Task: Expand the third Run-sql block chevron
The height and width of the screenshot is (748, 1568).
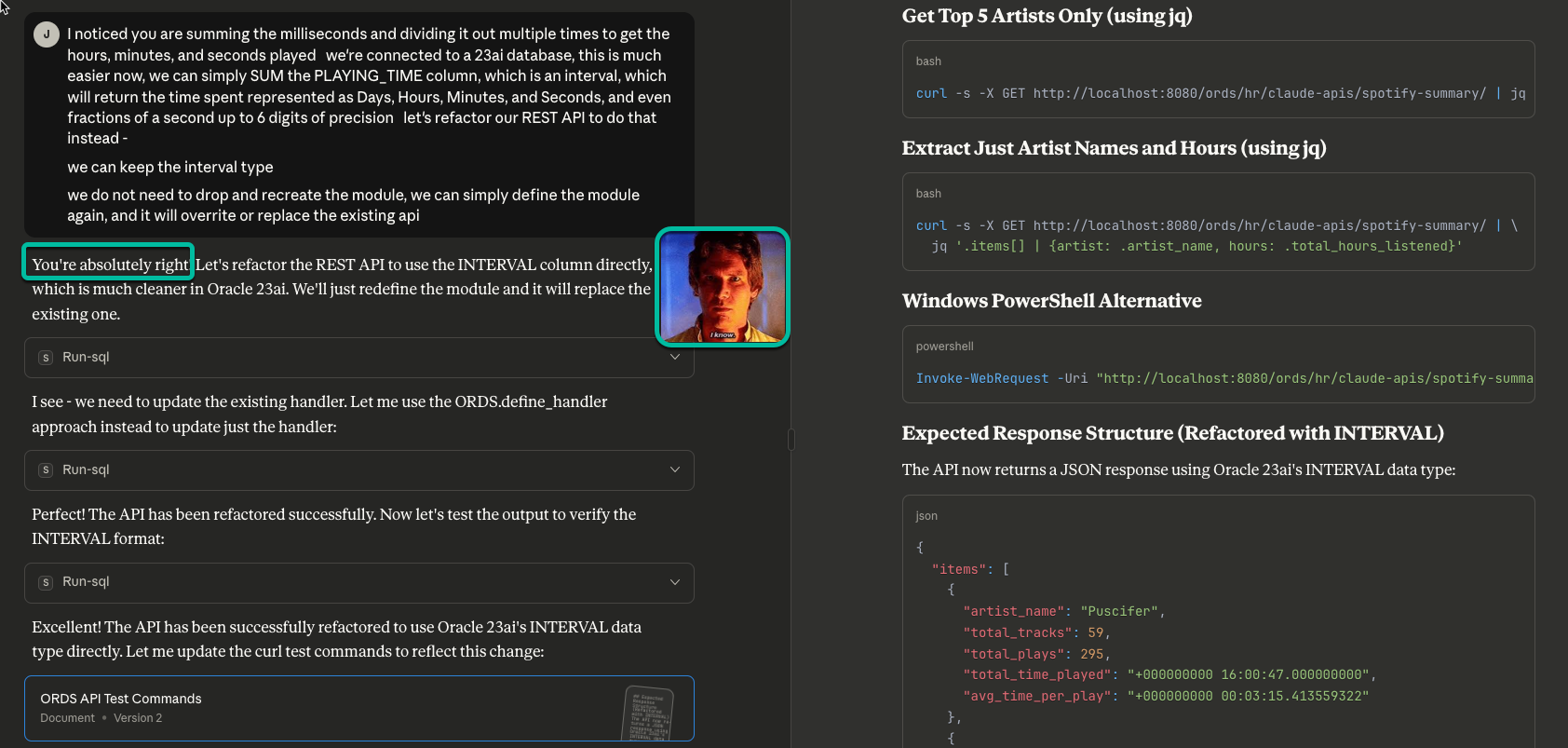Action: coord(675,582)
